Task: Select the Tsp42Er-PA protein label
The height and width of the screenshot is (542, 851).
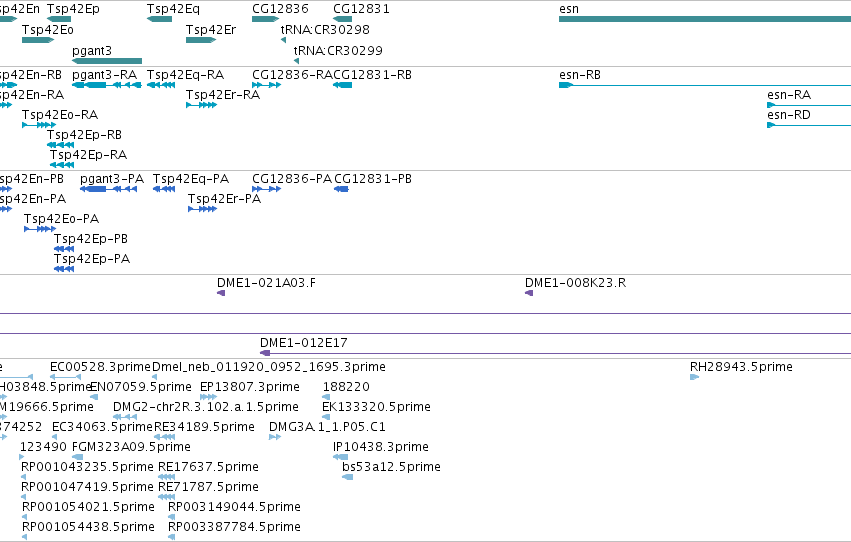Action: click(x=225, y=199)
